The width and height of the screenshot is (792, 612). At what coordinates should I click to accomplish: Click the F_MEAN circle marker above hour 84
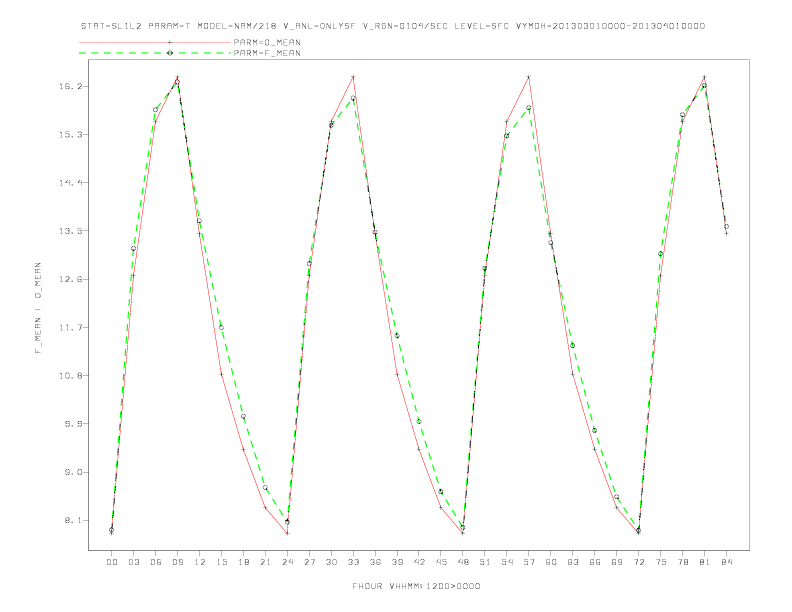pyautogui.click(x=726, y=227)
